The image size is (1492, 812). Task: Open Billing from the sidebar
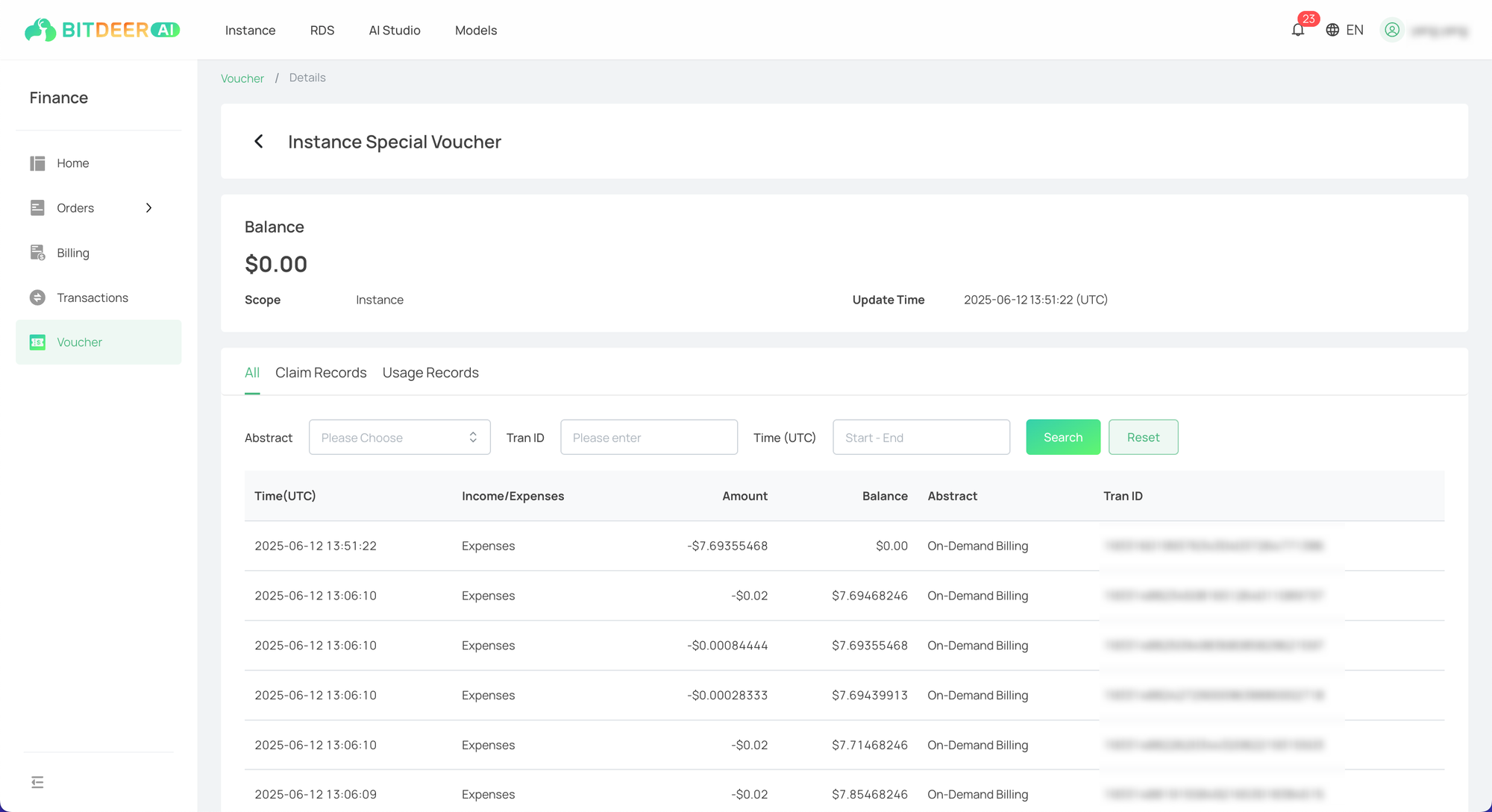point(72,253)
